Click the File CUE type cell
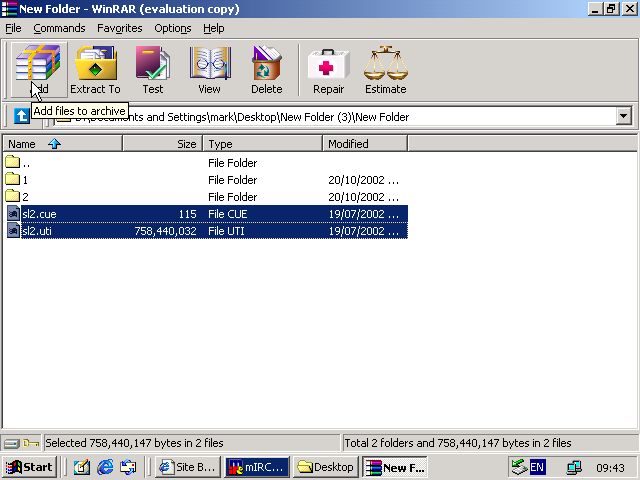 tap(228, 214)
